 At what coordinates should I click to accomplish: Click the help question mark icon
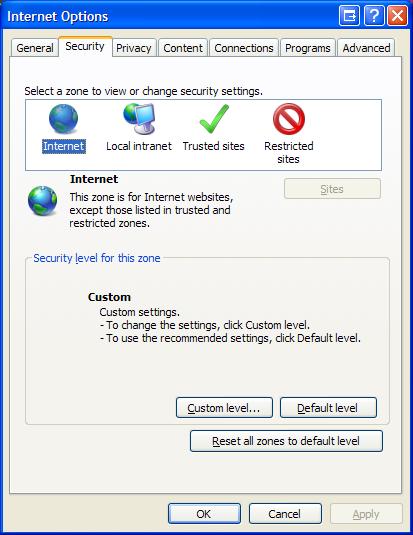point(374,16)
